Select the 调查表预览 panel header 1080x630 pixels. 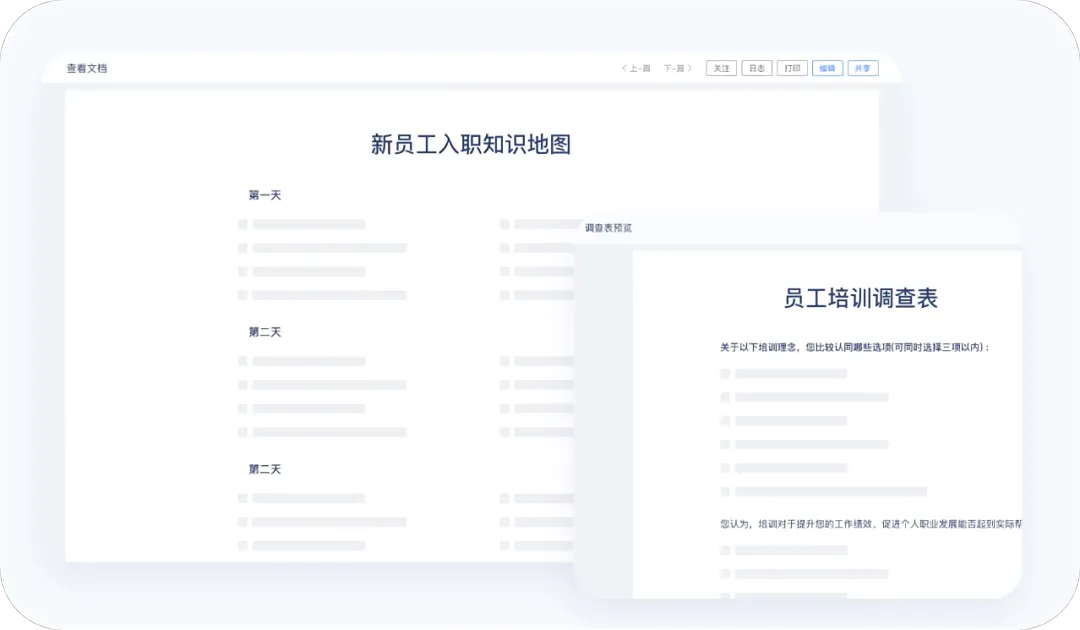[x=608, y=228]
